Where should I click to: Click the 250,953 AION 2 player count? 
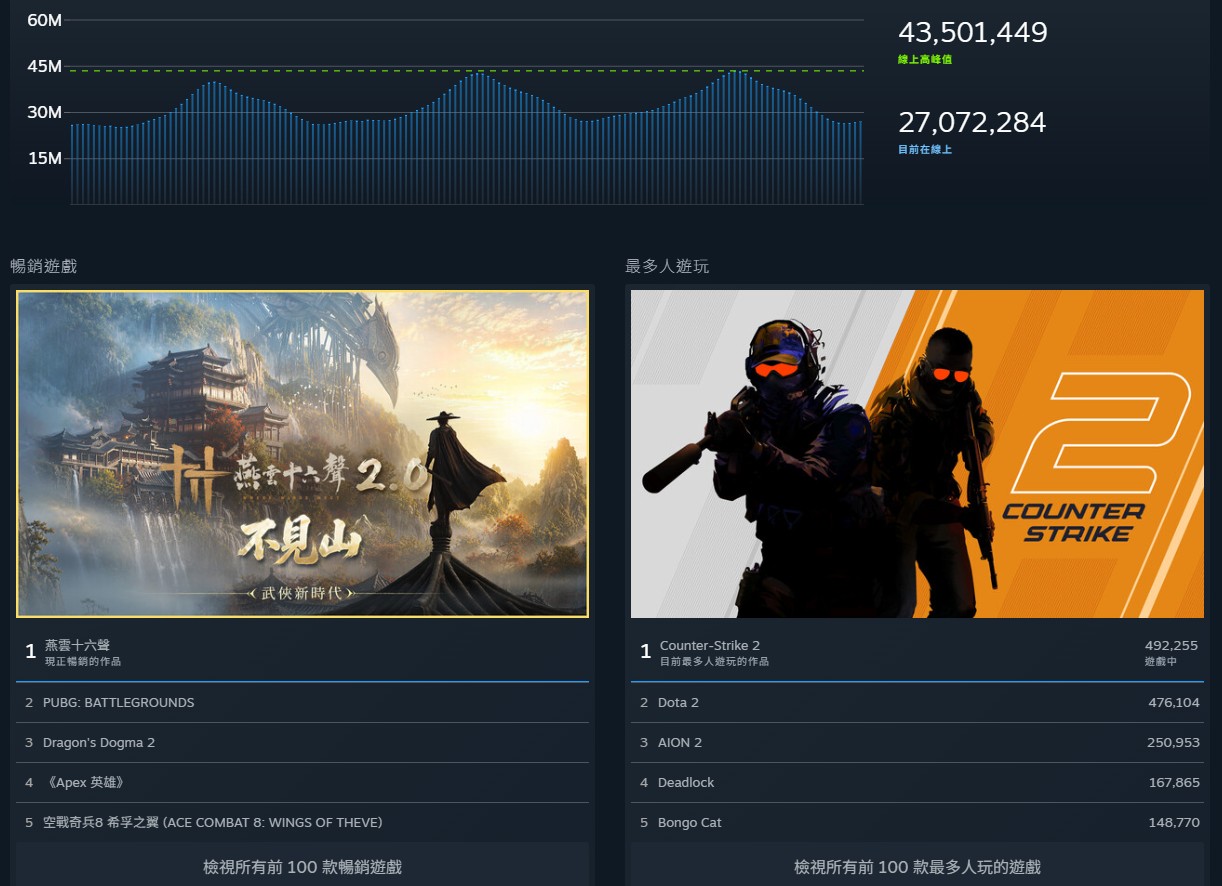(1173, 743)
